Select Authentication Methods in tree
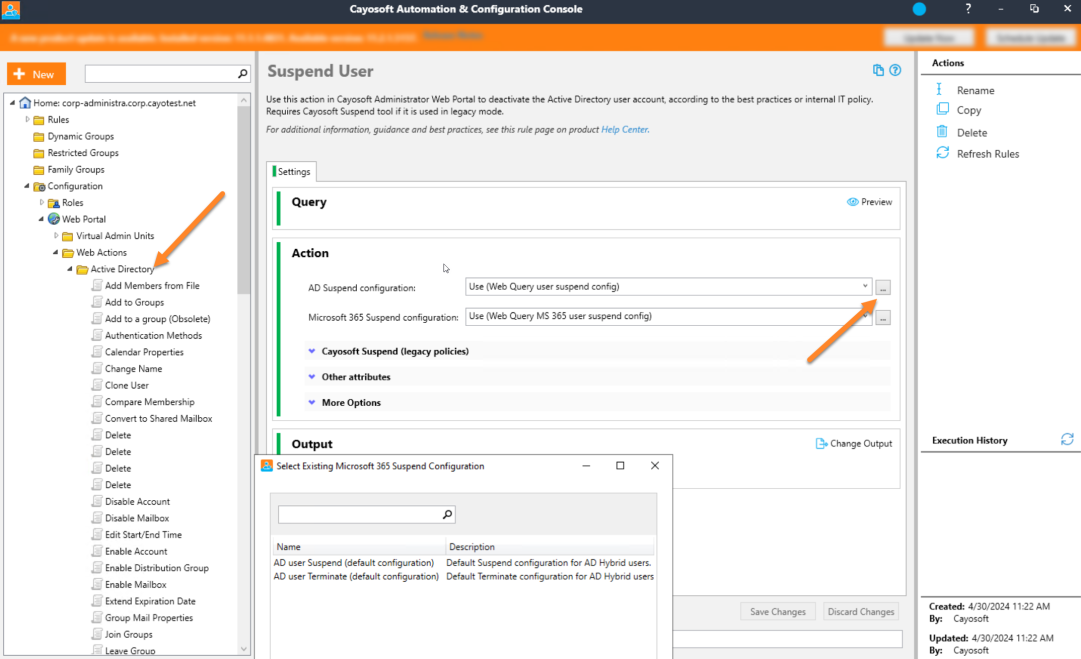The height and width of the screenshot is (659, 1081). coord(153,336)
